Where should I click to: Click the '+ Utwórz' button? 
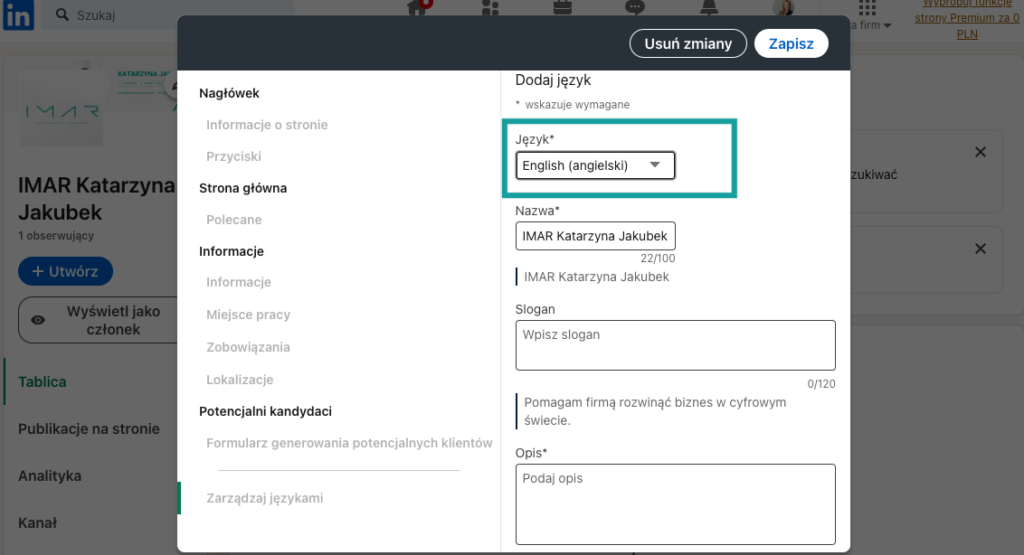coord(65,271)
